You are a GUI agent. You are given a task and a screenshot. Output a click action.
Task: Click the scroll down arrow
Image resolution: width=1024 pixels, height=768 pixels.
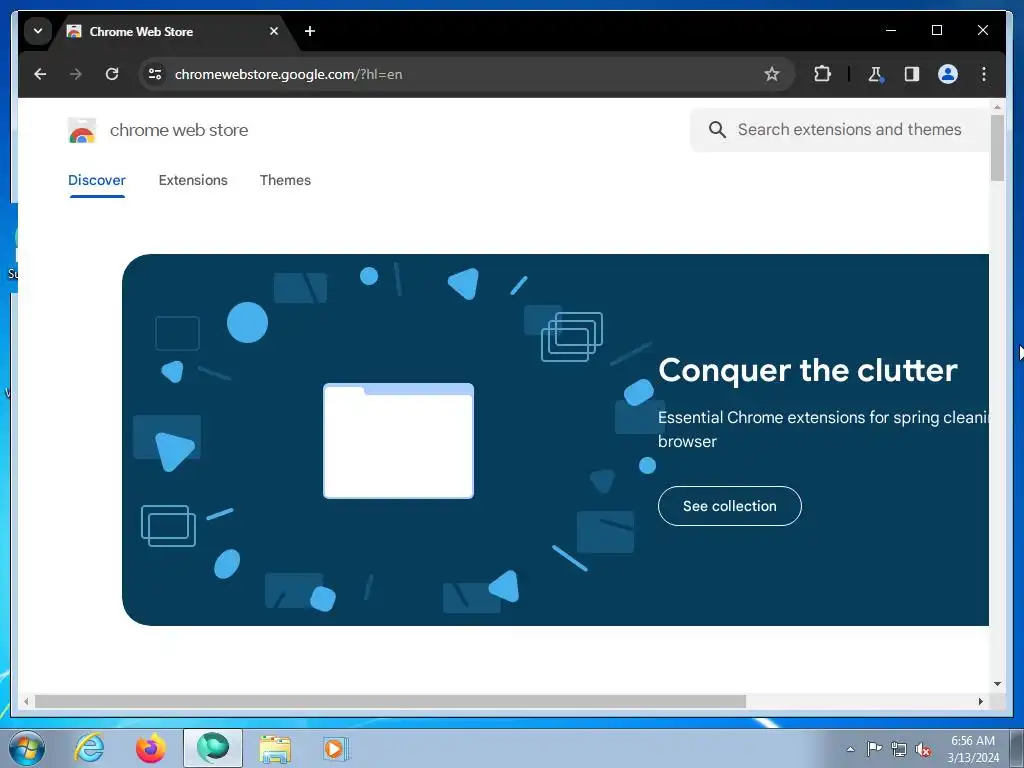[997, 684]
